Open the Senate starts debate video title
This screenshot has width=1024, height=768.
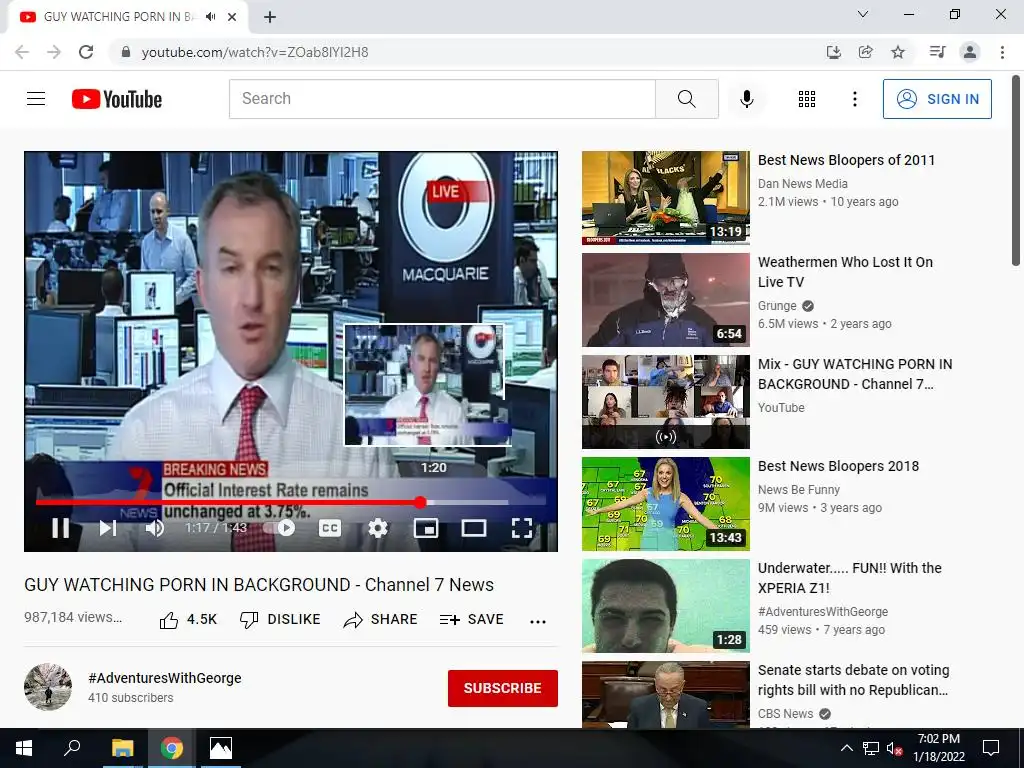pos(854,680)
